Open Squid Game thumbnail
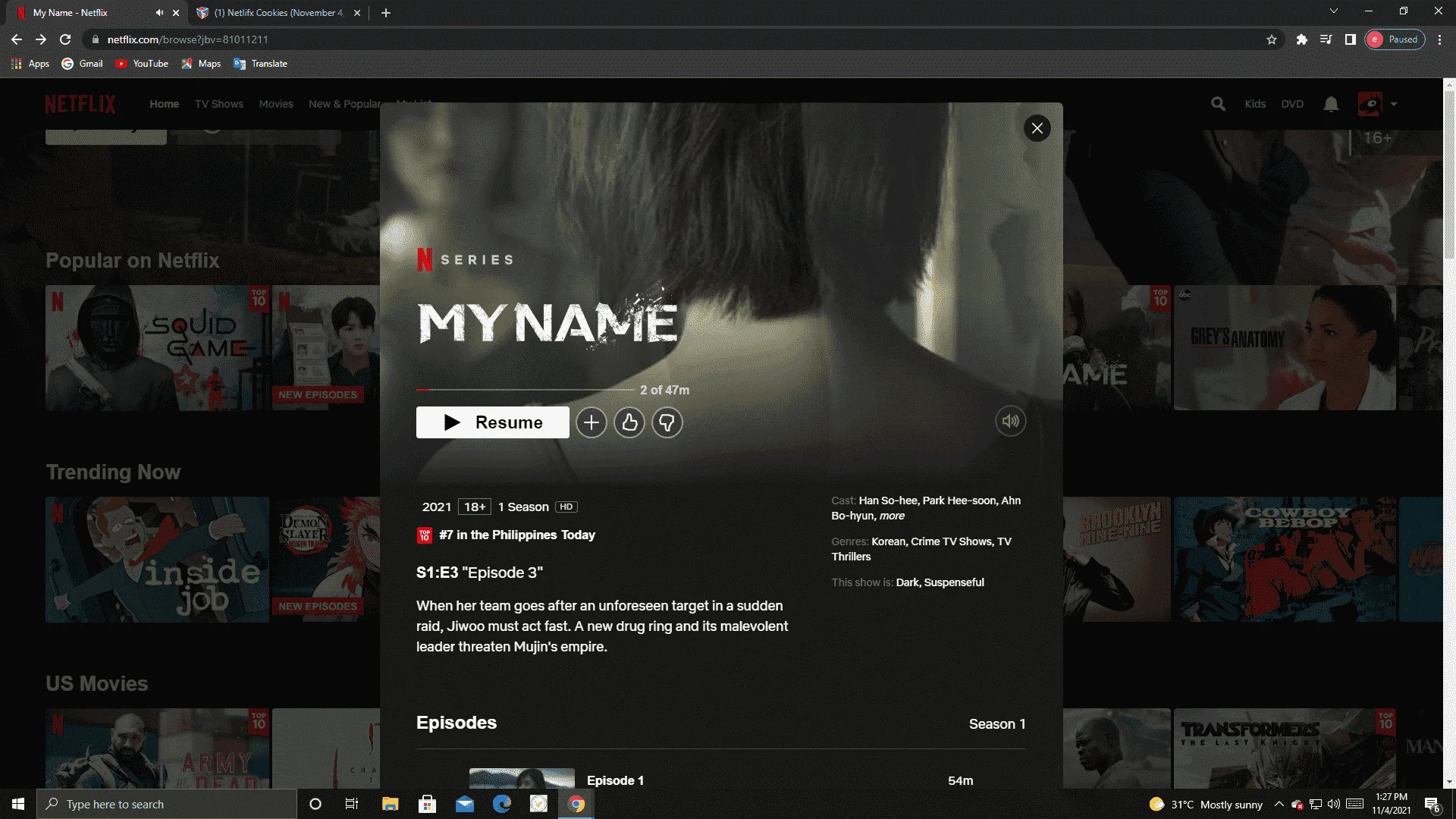Screen dimensions: 1456x819 (x=157, y=348)
